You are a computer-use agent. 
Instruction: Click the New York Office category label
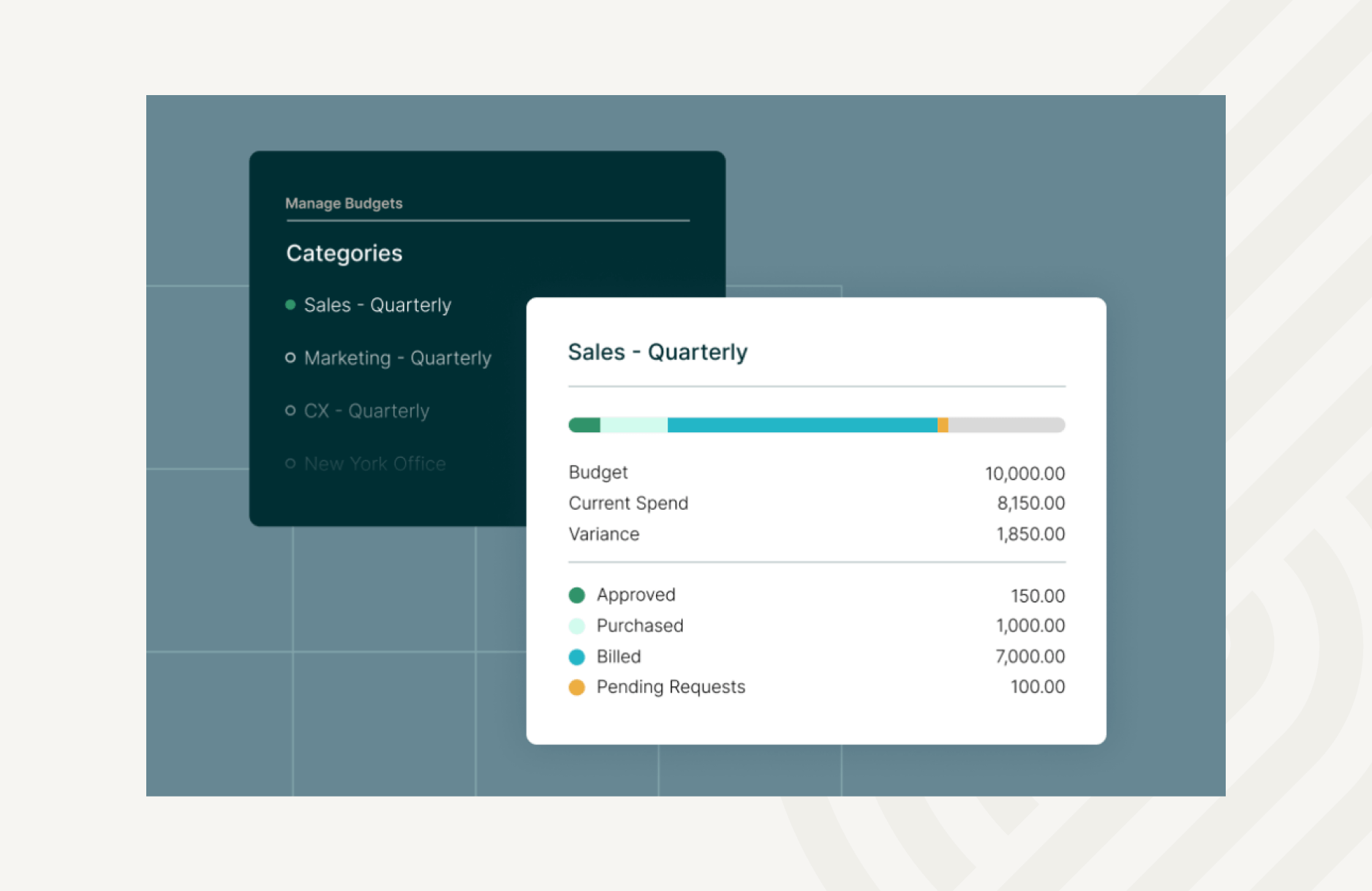tap(374, 463)
